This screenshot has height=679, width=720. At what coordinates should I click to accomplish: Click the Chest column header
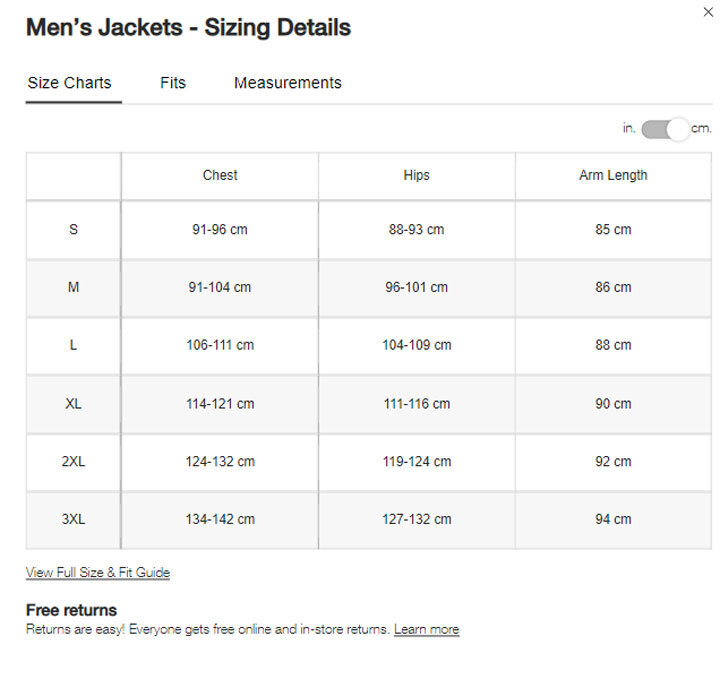(x=220, y=176)
